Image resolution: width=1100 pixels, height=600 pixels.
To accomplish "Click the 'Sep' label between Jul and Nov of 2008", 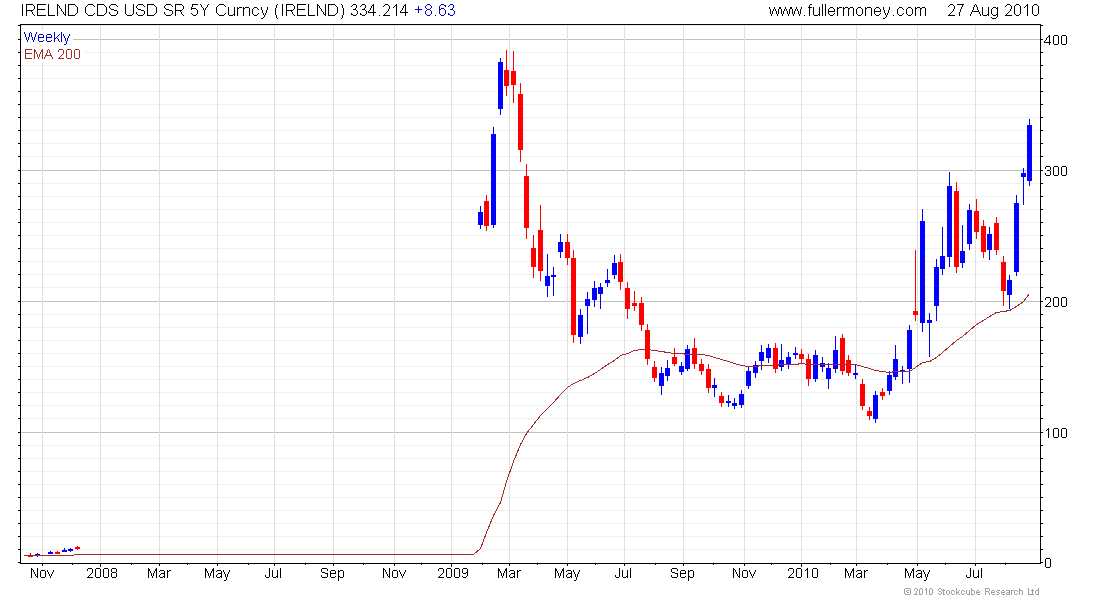I will click(x=332, y=573).
